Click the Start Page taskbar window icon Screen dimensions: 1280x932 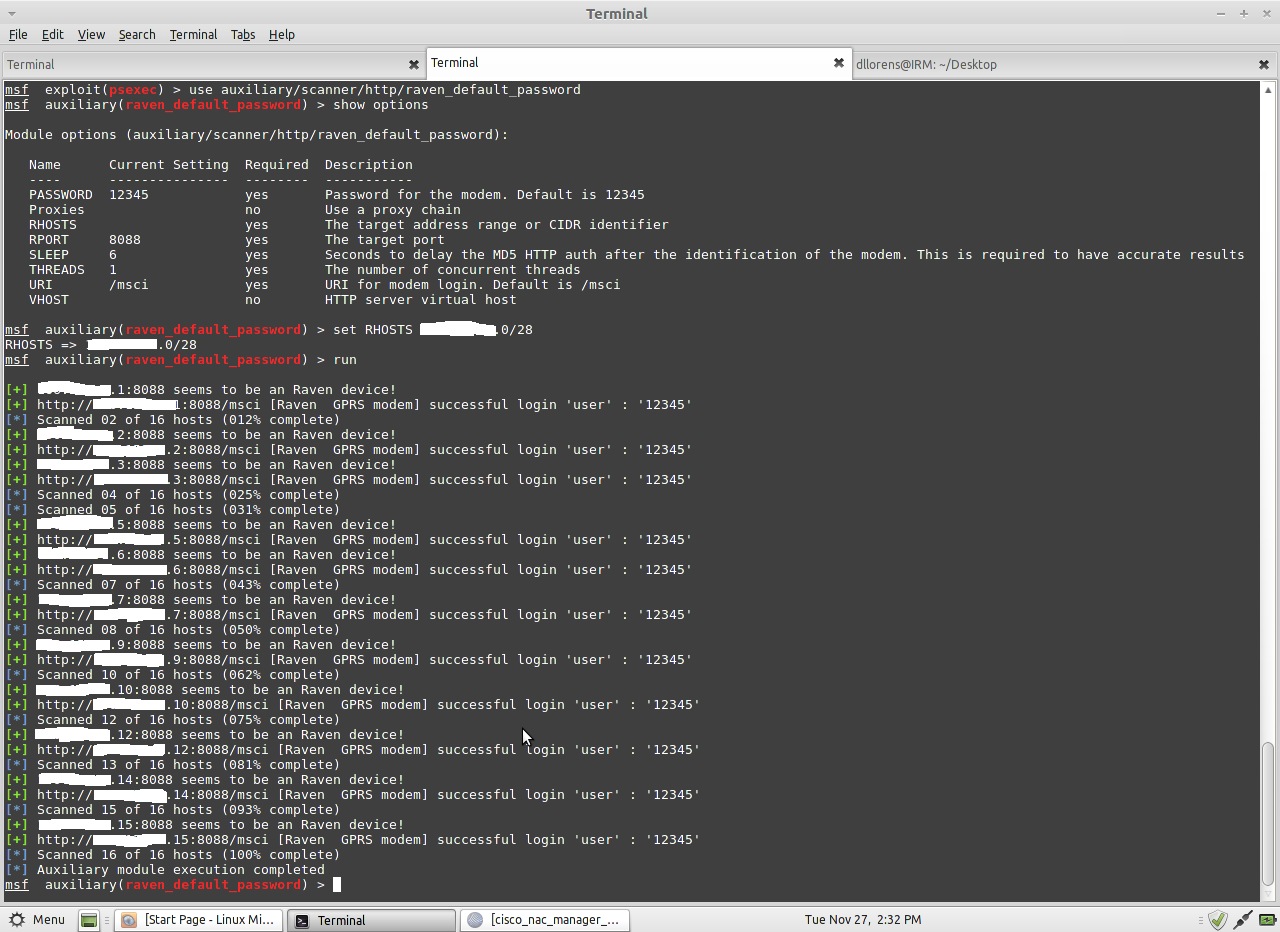(x=129, y=920)
